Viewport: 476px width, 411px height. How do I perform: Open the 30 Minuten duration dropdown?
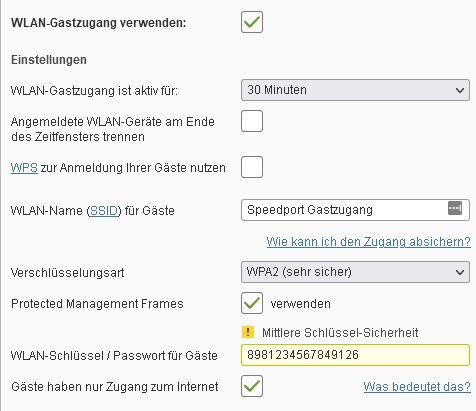(355, 90)
